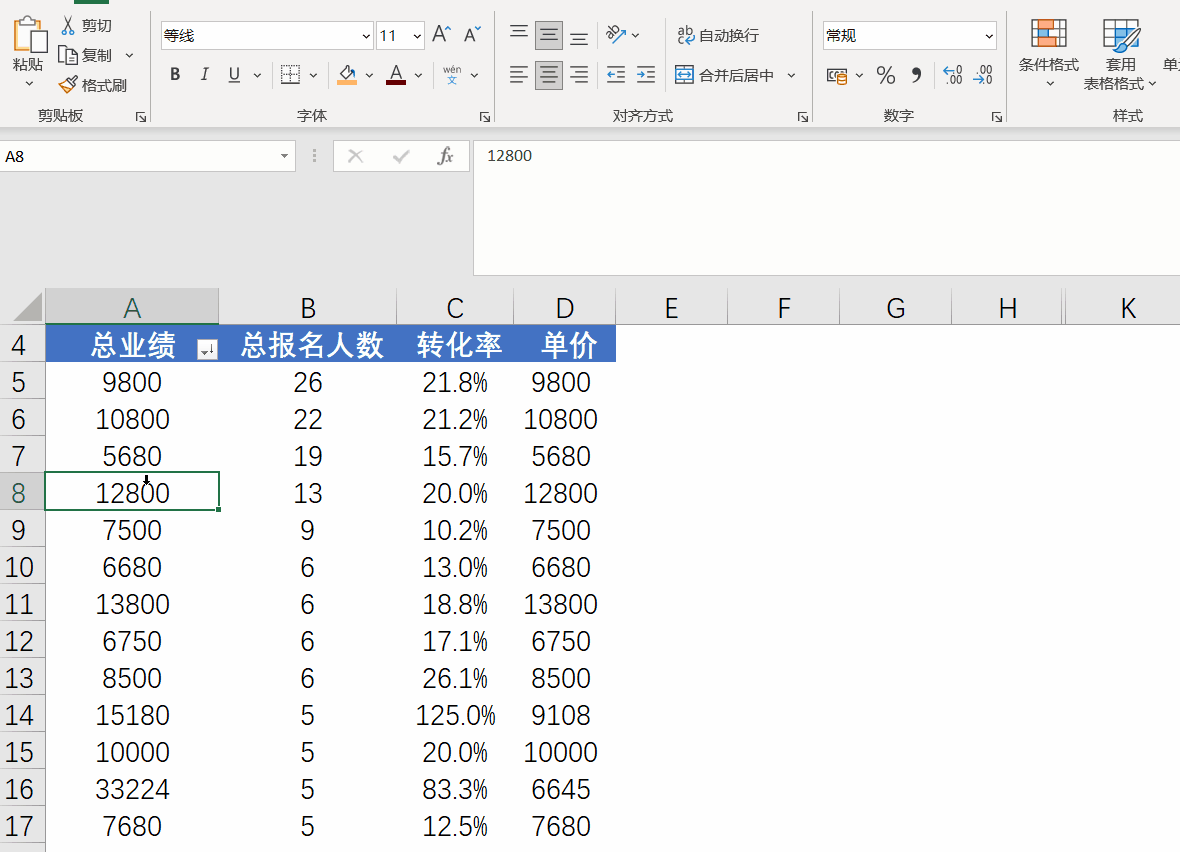Increase decimal places
This screenshot has height=852, width=1180.
pyautogui.click(x=953, y=75)
